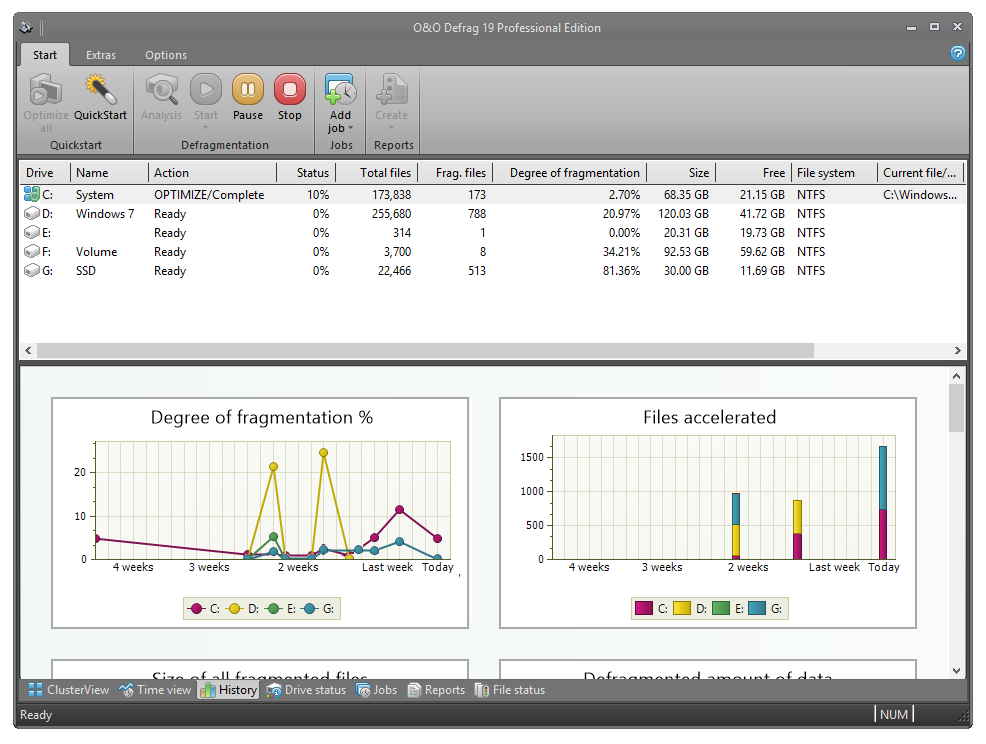Sort drives by Free column header
The width and height of the screenshot is (986, 744).
click(x=773, y=173)
